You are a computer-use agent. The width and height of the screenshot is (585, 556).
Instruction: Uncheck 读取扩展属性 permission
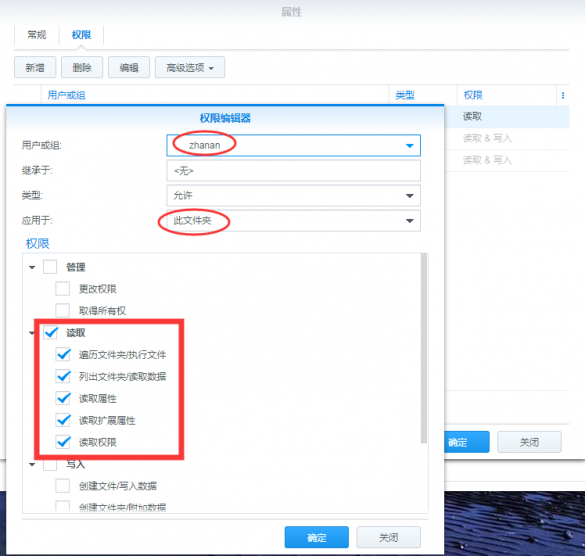(63, 421)
